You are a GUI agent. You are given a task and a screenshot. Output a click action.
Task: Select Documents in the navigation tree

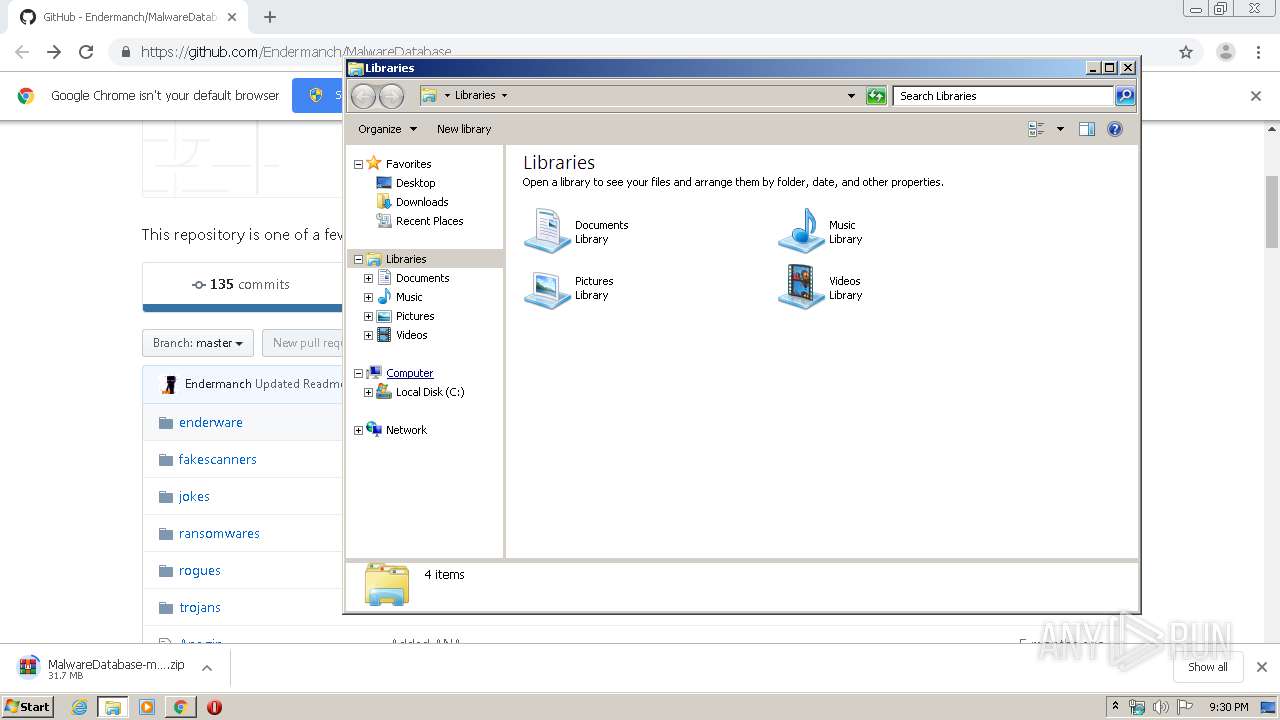[x=422, y=278]
